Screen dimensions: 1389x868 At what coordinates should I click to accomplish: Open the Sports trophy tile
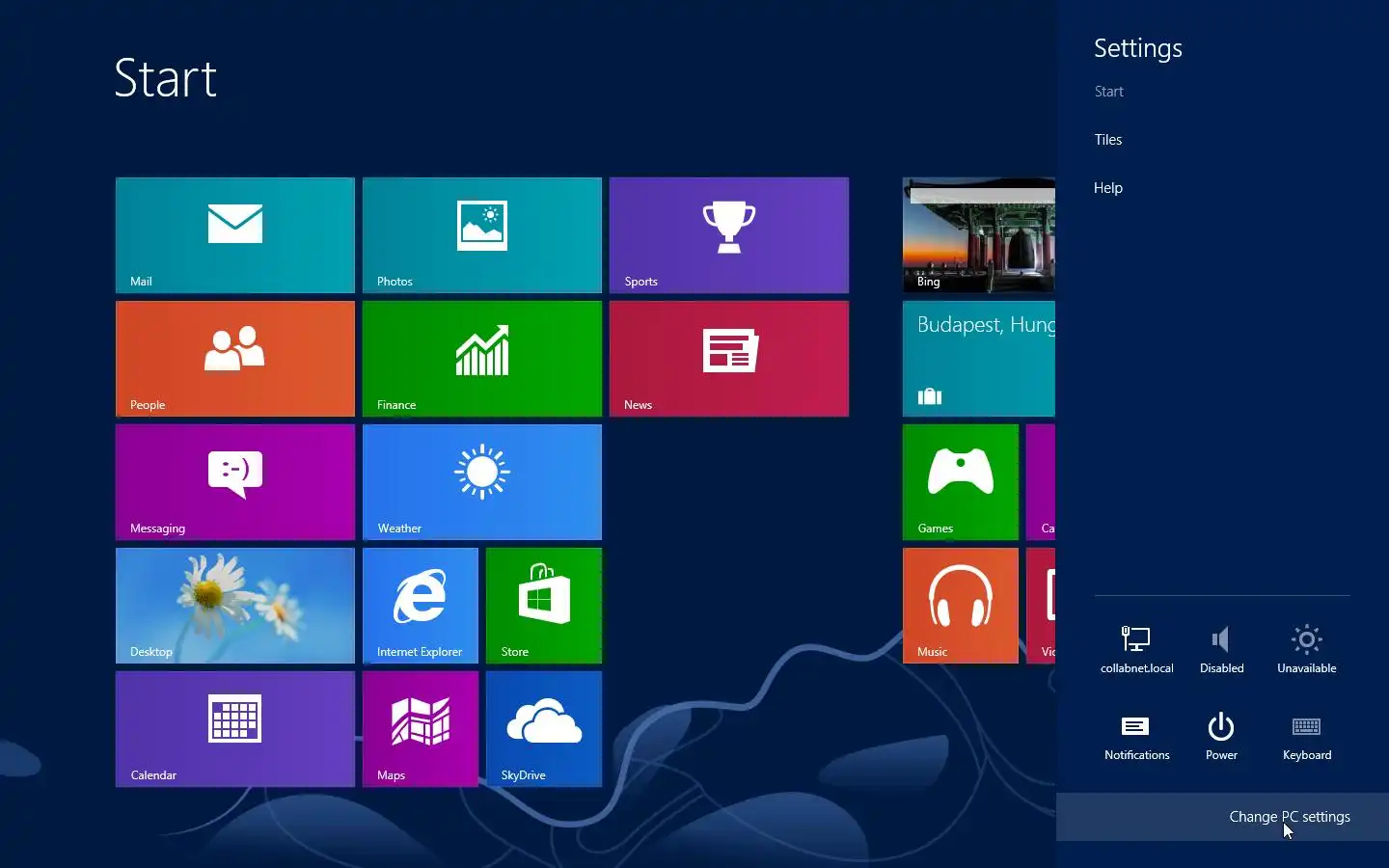click(x=729, y=235)
